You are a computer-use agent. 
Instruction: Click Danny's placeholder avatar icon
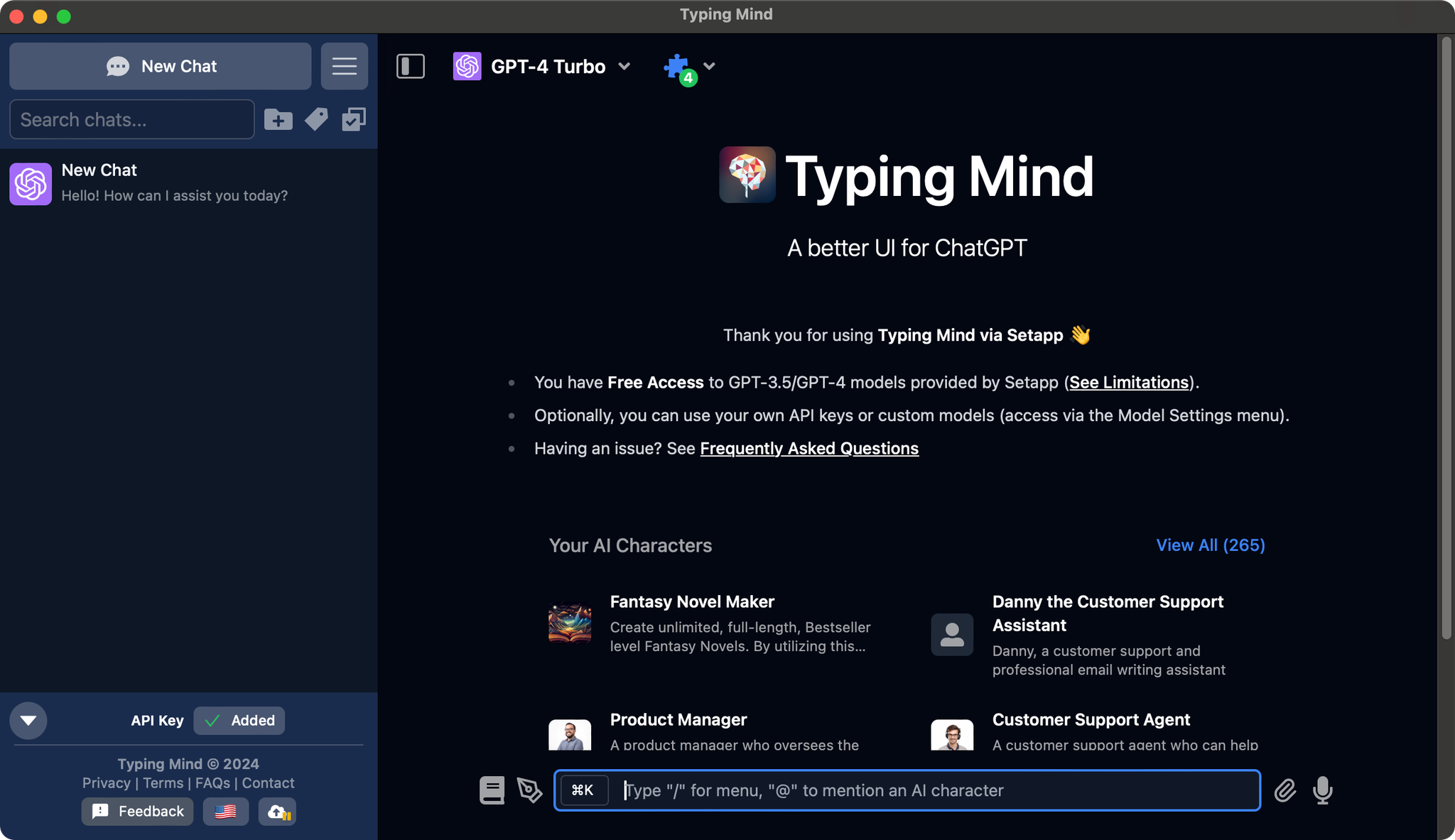click(x=952, y=635)
